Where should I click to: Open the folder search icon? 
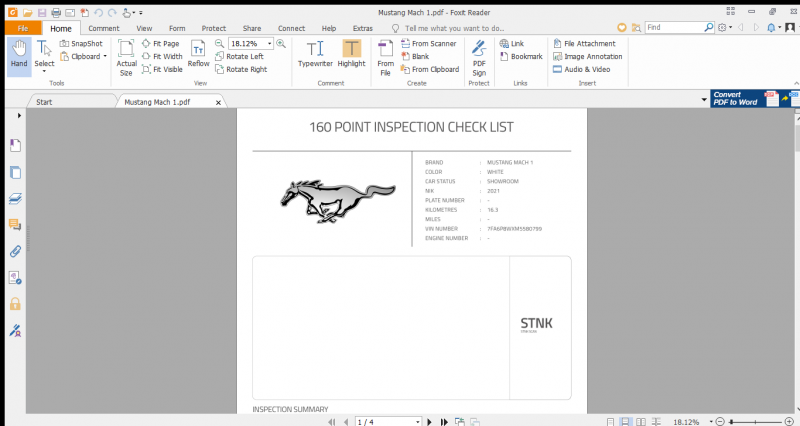[x=636, y=28]
